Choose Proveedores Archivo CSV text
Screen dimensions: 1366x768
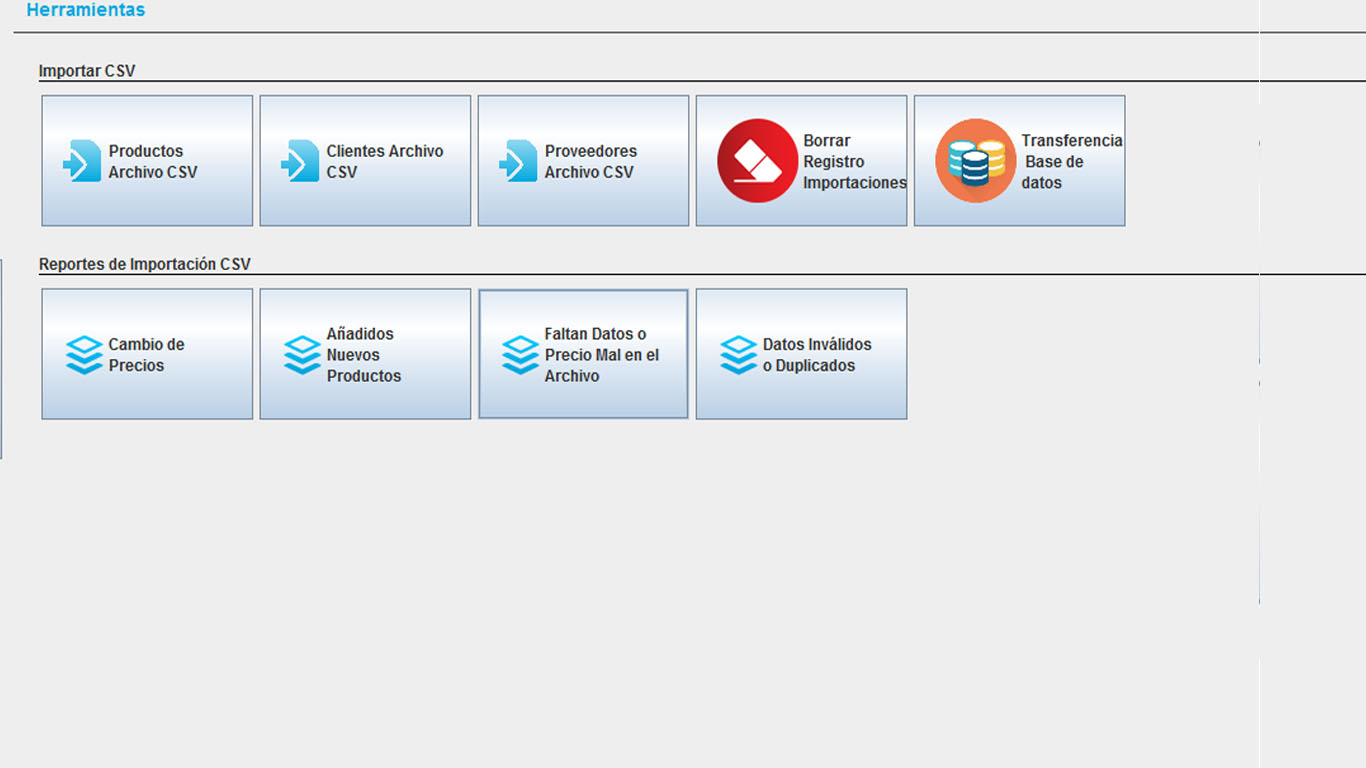tap(590, 161)
